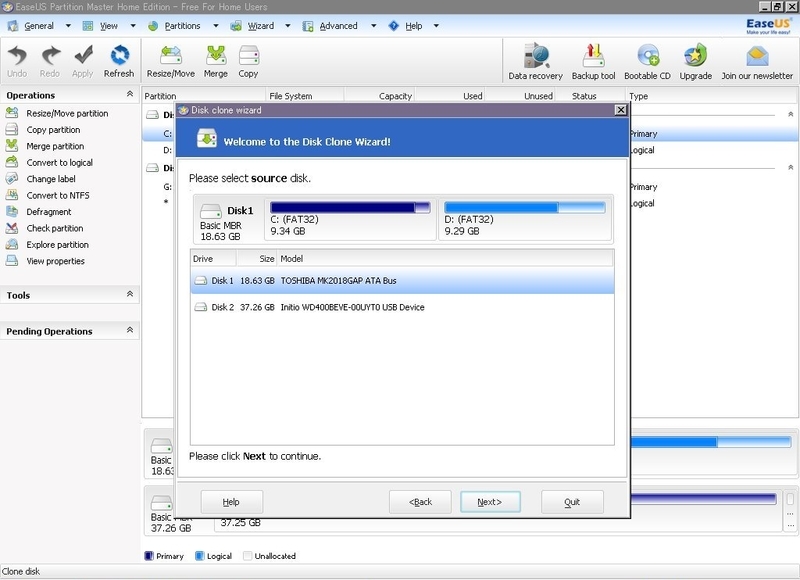
Task: Click the Unallocated legend color swatch
Action: (247, 556)
